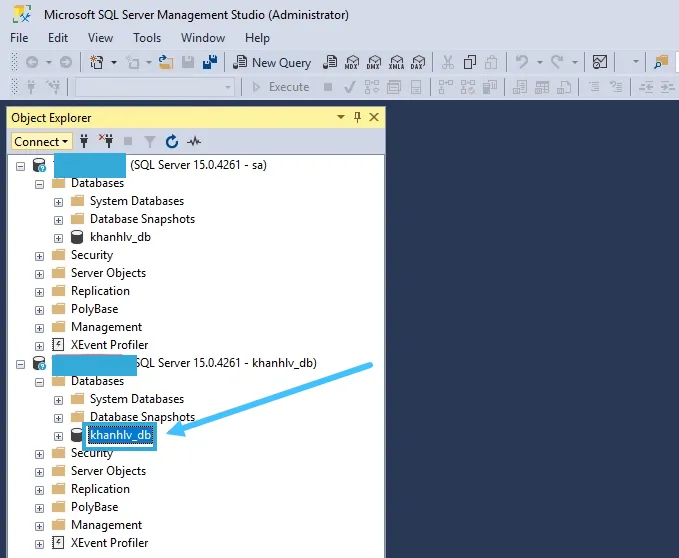Refresh the Object Explorer tree
679x558 pixels.
click(172, 141)
